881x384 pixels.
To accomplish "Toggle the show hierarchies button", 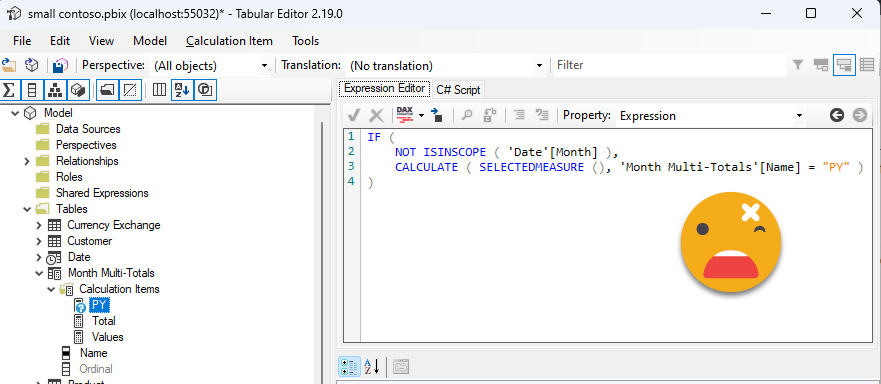I will (x=55, y=89).
